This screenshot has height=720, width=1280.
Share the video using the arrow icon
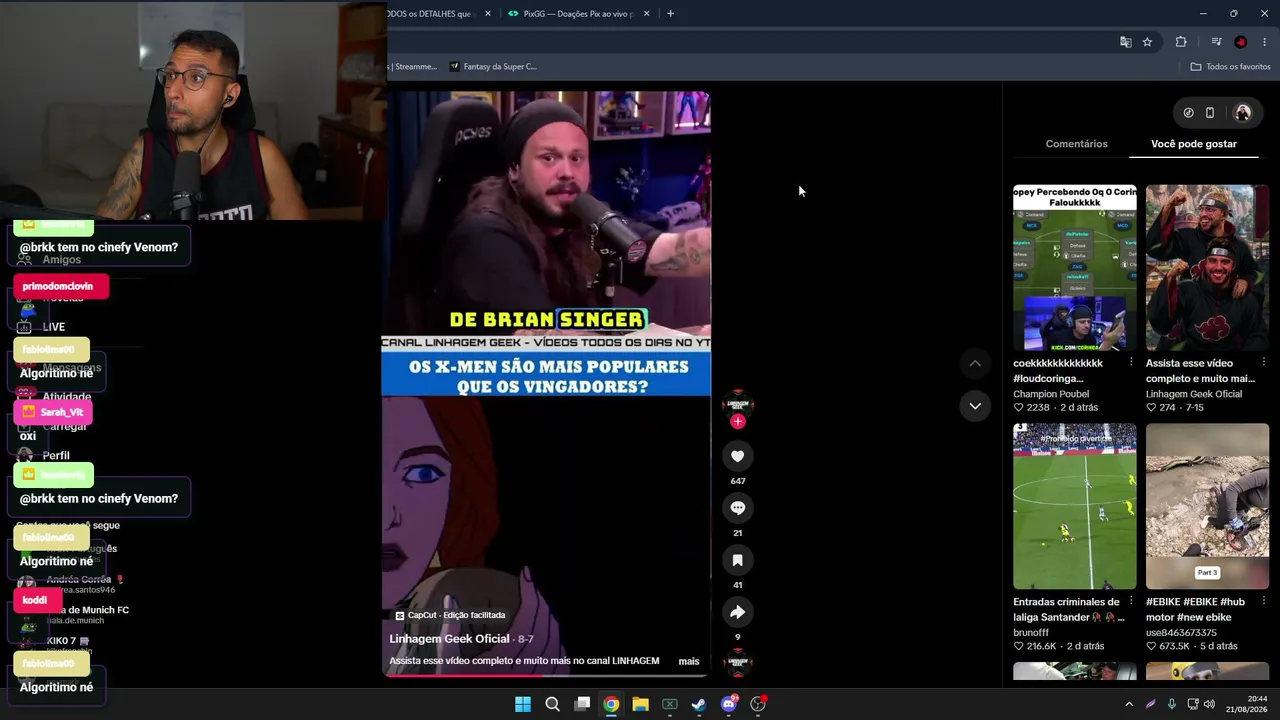[x=737, y=612]
